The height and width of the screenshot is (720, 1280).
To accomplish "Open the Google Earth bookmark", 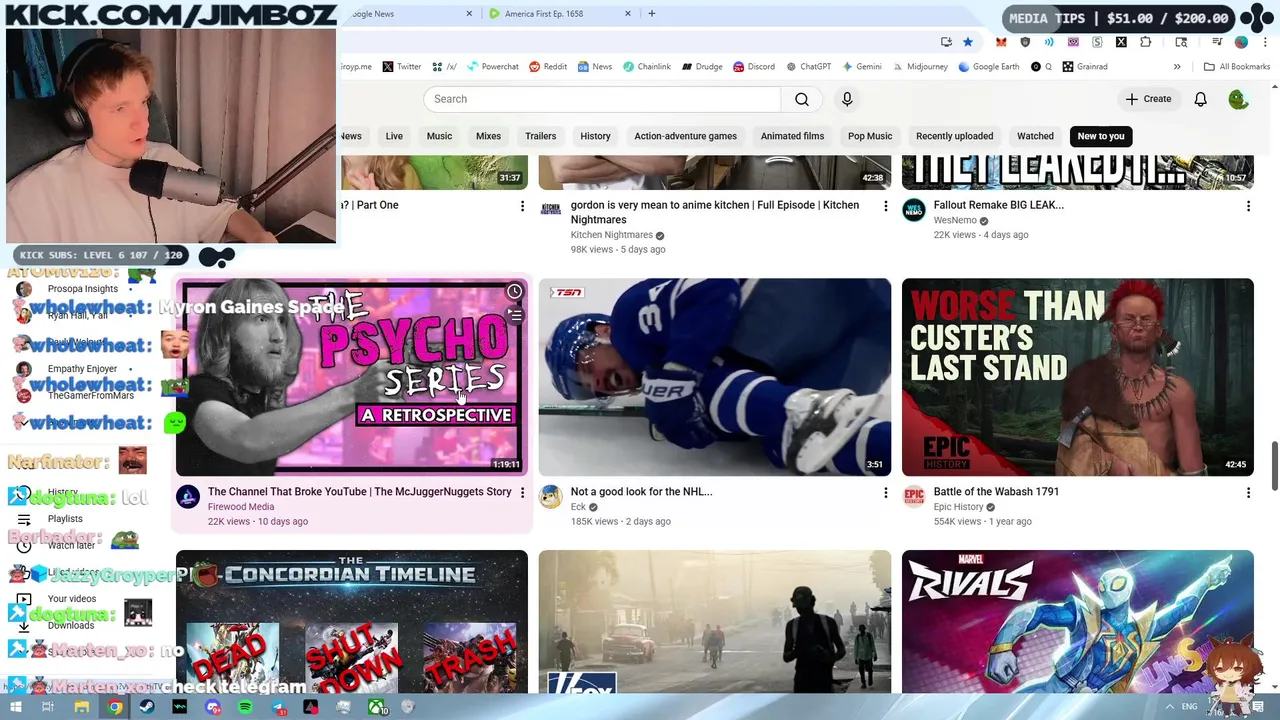I will 988,67.
